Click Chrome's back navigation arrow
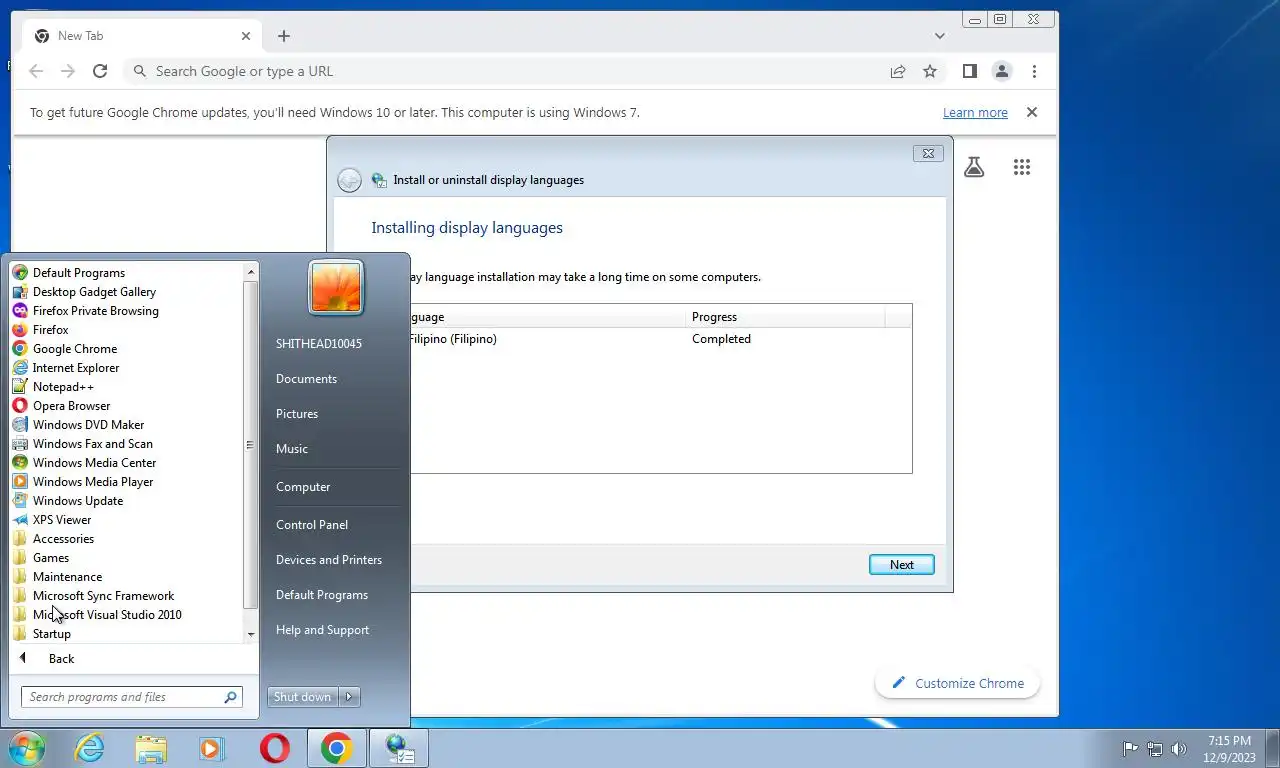This screenshot has height=768, width=1280. pyautogui.click(x=36, y=71)
